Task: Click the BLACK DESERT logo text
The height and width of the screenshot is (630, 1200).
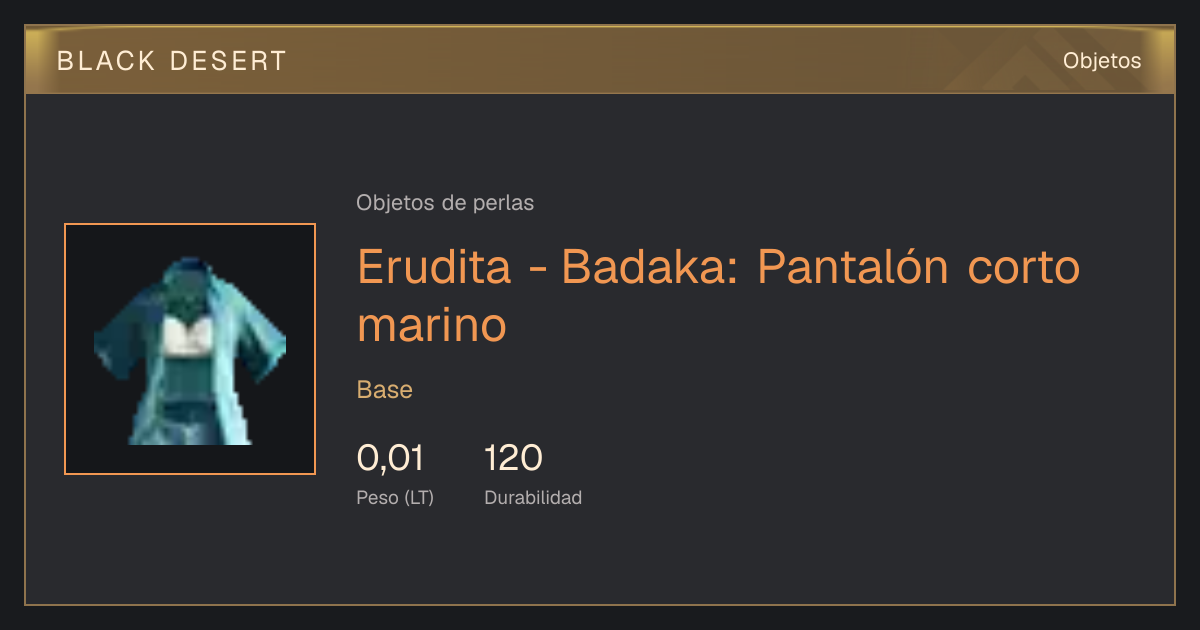Action: pos(172,61)
